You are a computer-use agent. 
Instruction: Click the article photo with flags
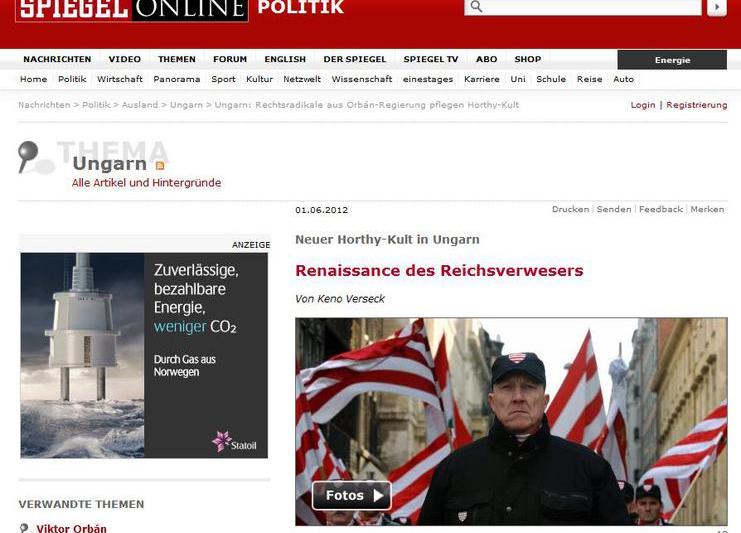click(x=511, y=421)
